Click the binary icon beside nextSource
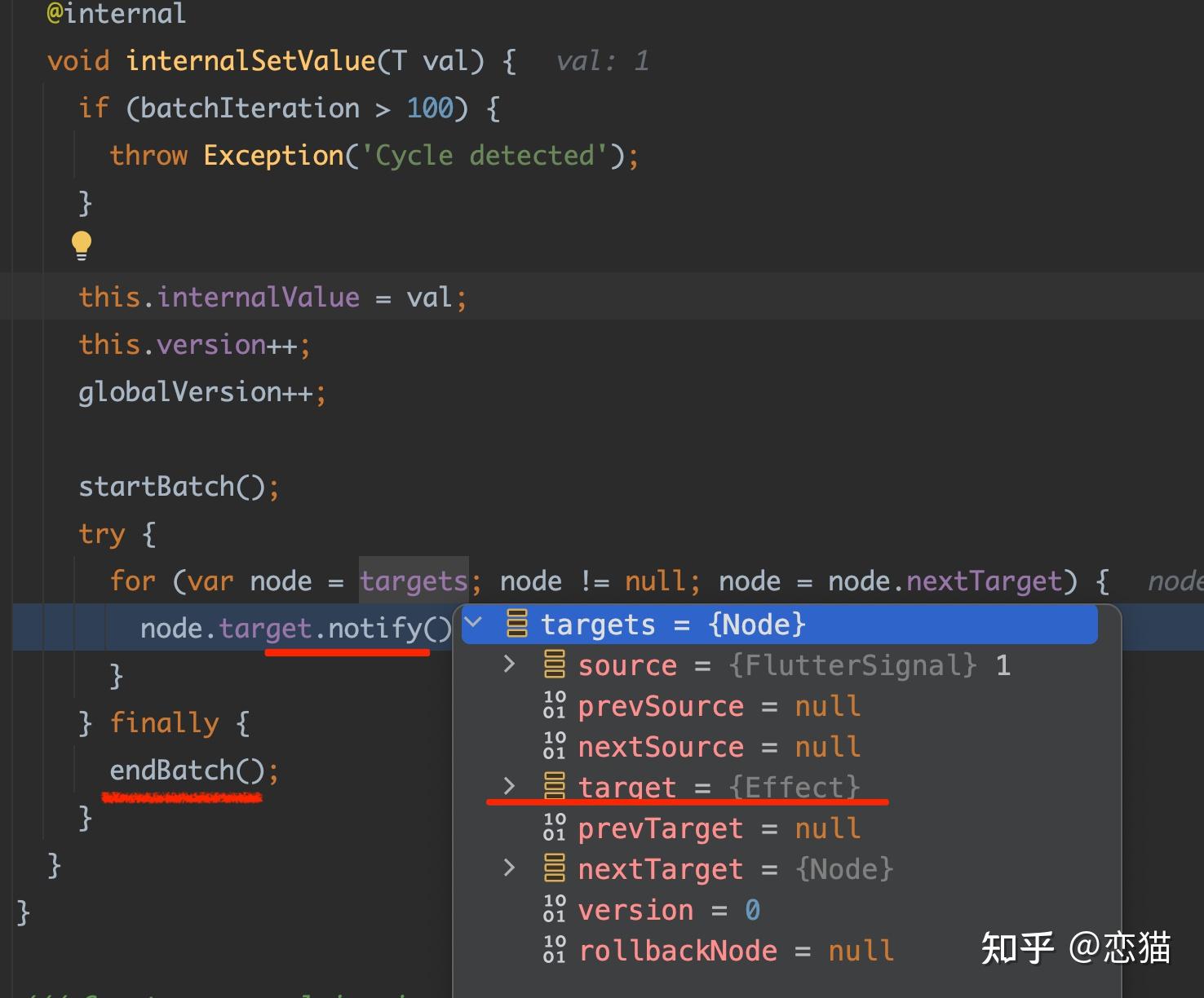Viewport: 1204px width, 998px height. [555, 746]
